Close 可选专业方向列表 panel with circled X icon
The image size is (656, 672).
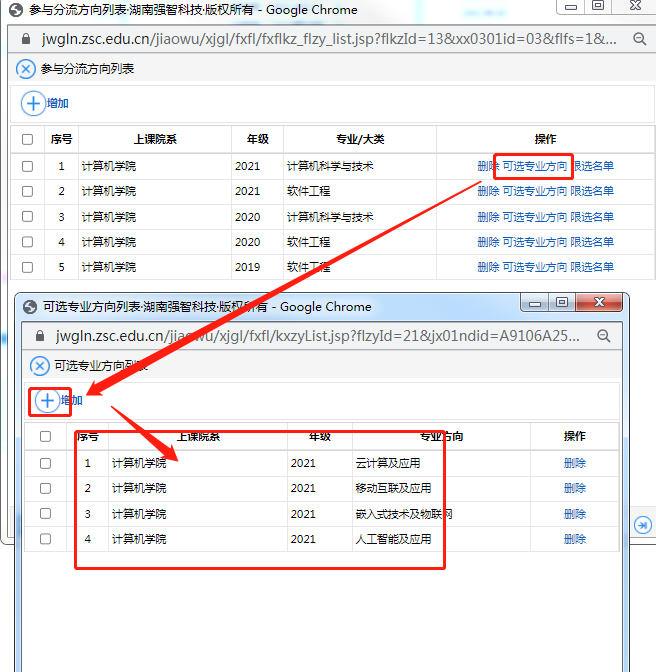click(x=39, y=366)
